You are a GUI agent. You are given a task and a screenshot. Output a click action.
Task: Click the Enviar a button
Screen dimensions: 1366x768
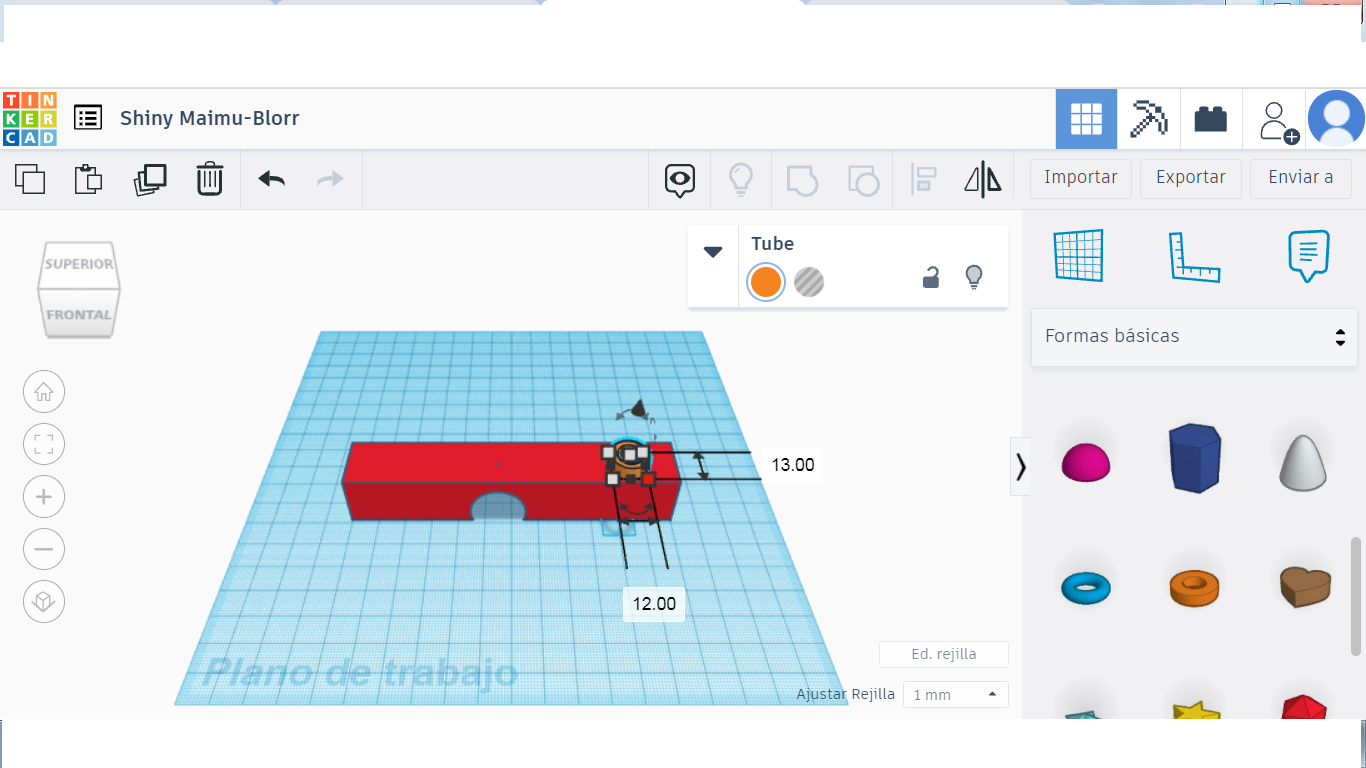(1301, 178)
